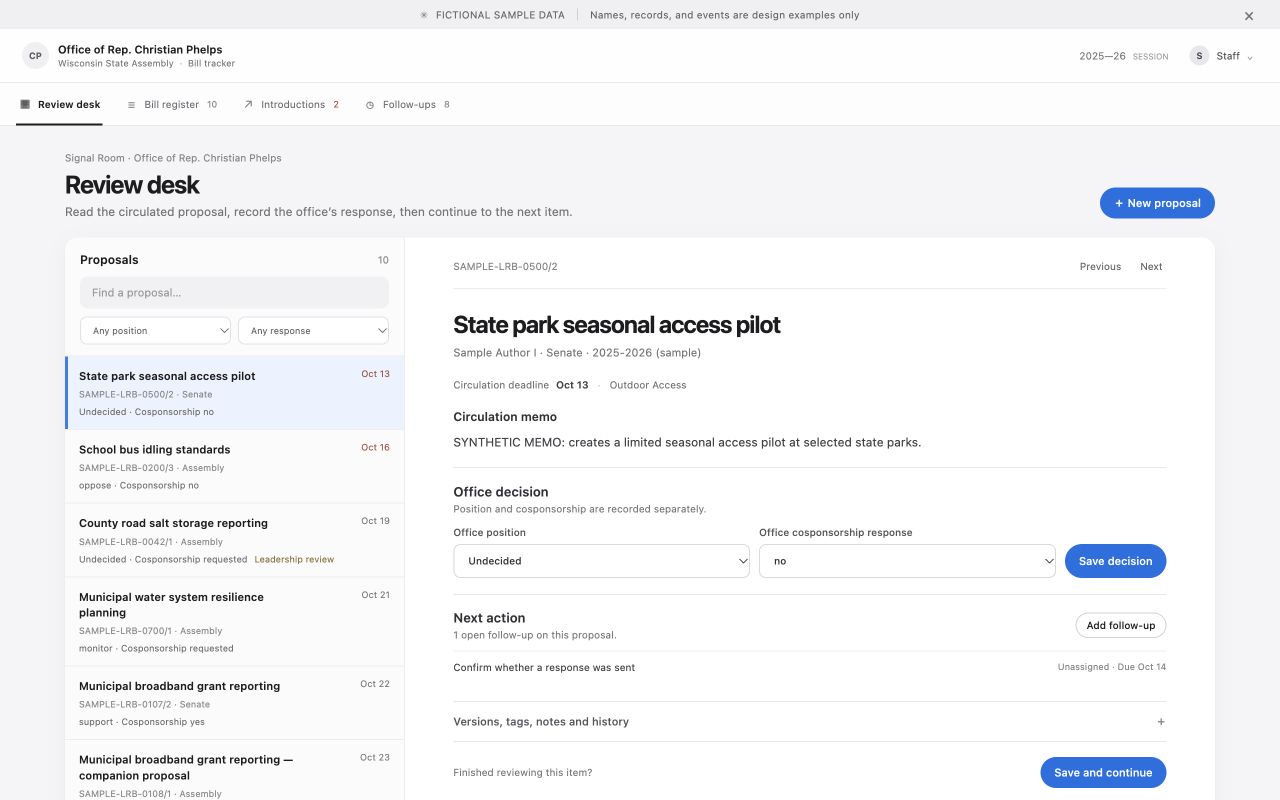This screenshot has width=1280, height=800.
Task: Click the Outdoor Access tag
Action: tap(648, 385)
